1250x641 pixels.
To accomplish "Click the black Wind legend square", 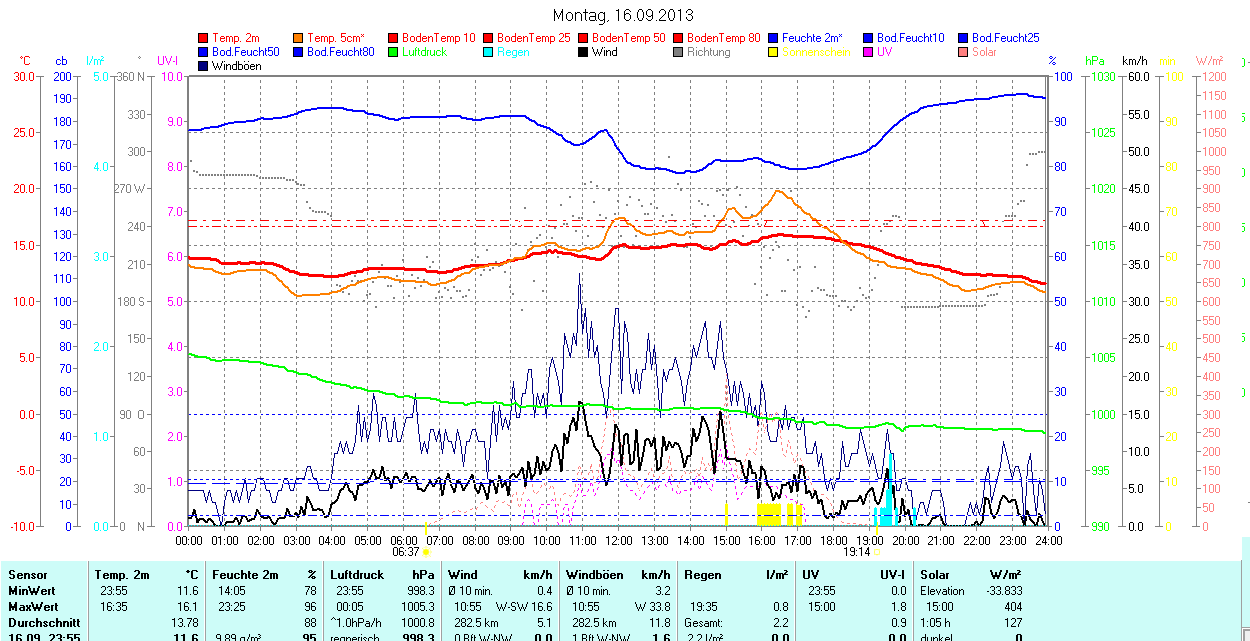I will click(x=584, y=52).
